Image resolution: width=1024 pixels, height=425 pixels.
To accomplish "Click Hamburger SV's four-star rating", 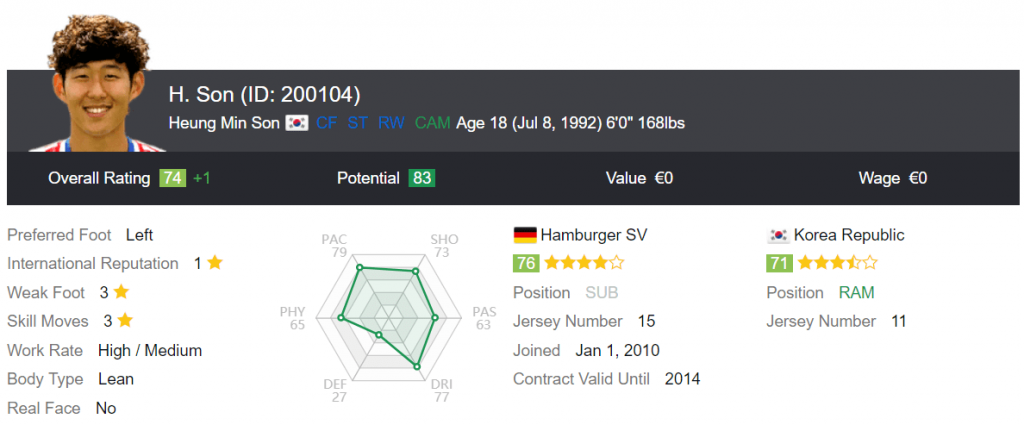I will click(584, 264).
